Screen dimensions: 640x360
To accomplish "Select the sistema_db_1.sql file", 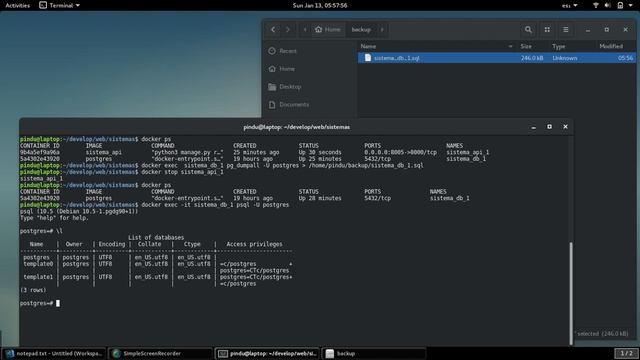I will pyautogui.click(x=496, y=58).
